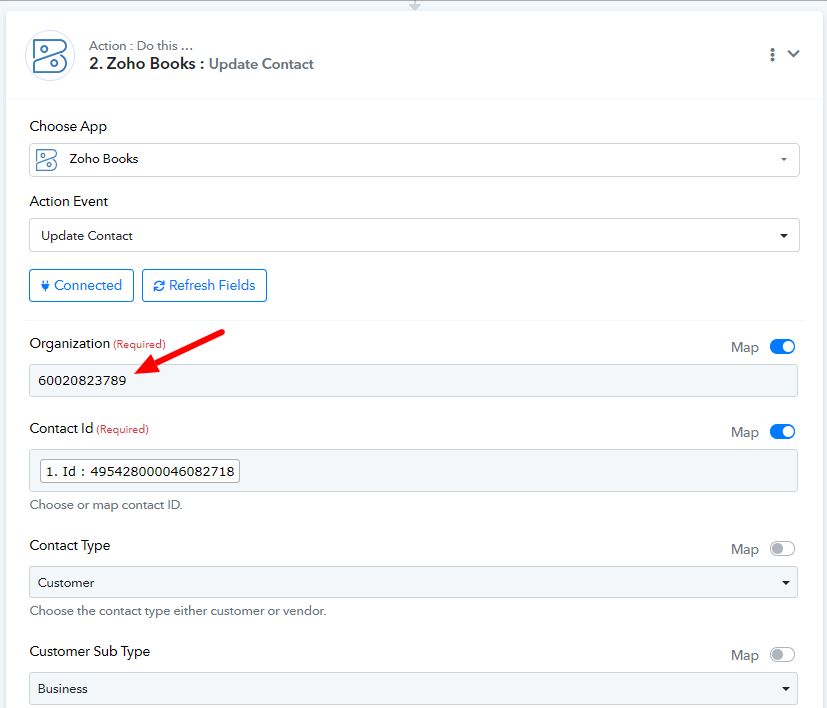This screenshot has height=708, width=827.
Task: Click 'Action : Do this ...' header text
Action: [x=141, y=46]
